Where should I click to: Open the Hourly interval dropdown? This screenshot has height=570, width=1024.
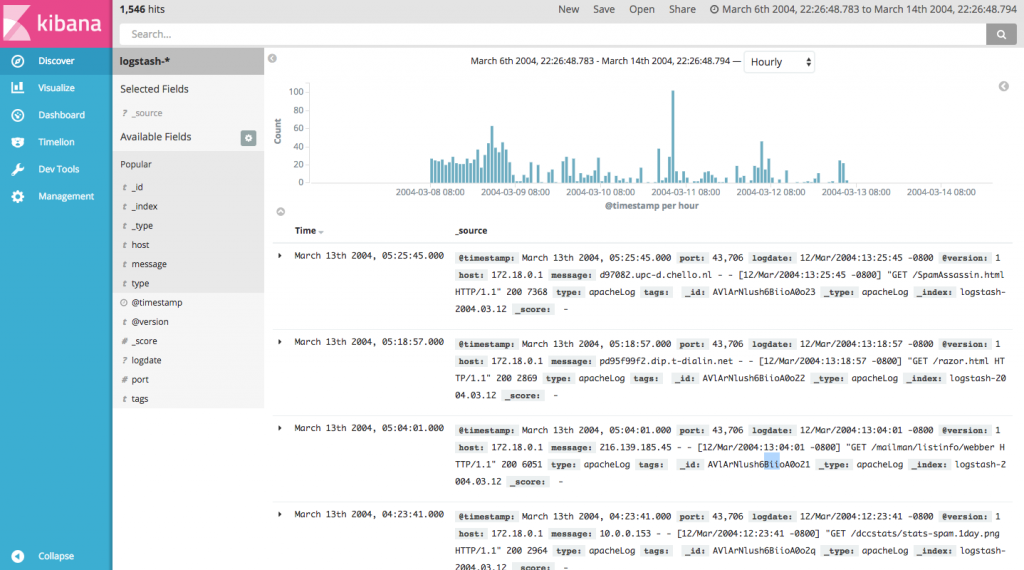(x=779, y=62)
